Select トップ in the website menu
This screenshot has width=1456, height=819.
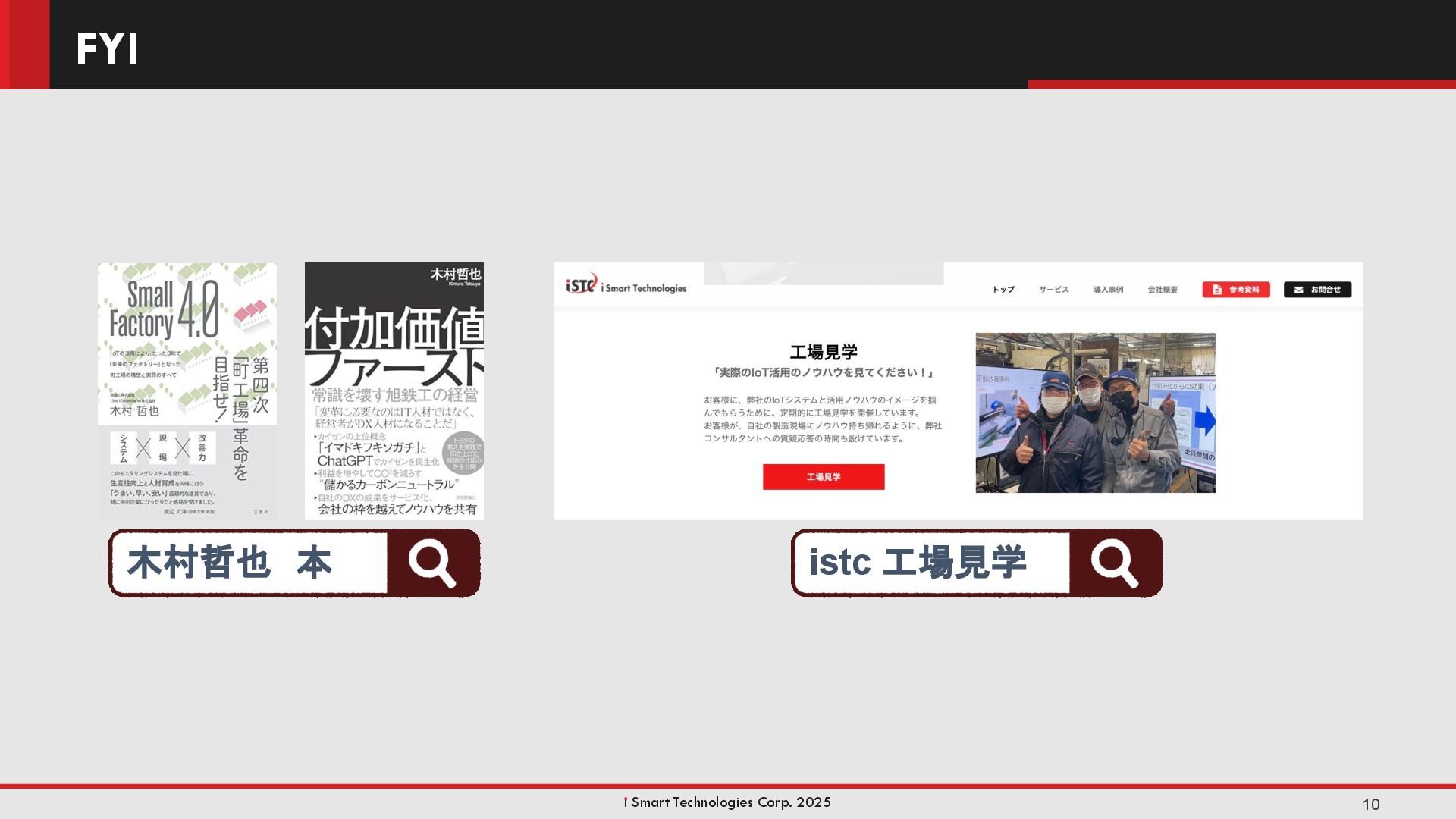[x=1003, y=290]
